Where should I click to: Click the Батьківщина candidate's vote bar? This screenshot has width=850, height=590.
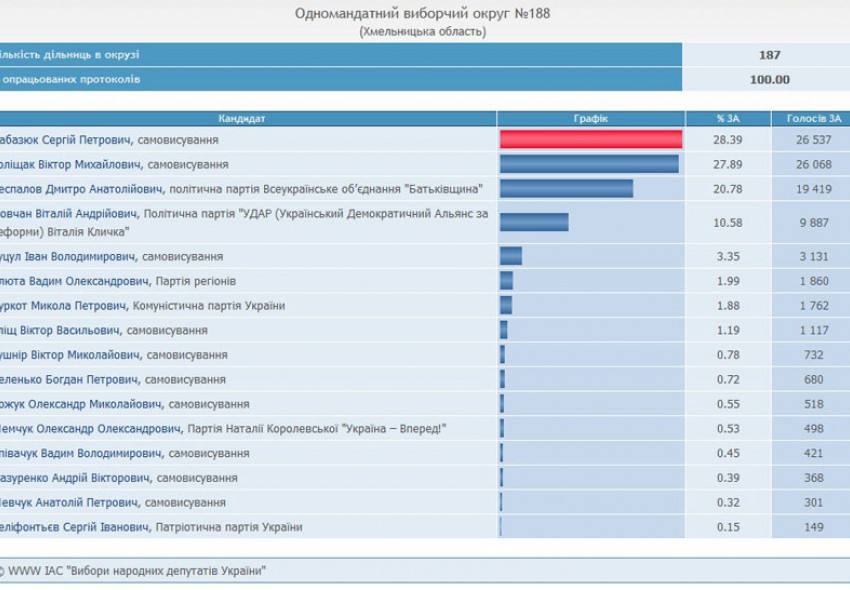[566, 188]
